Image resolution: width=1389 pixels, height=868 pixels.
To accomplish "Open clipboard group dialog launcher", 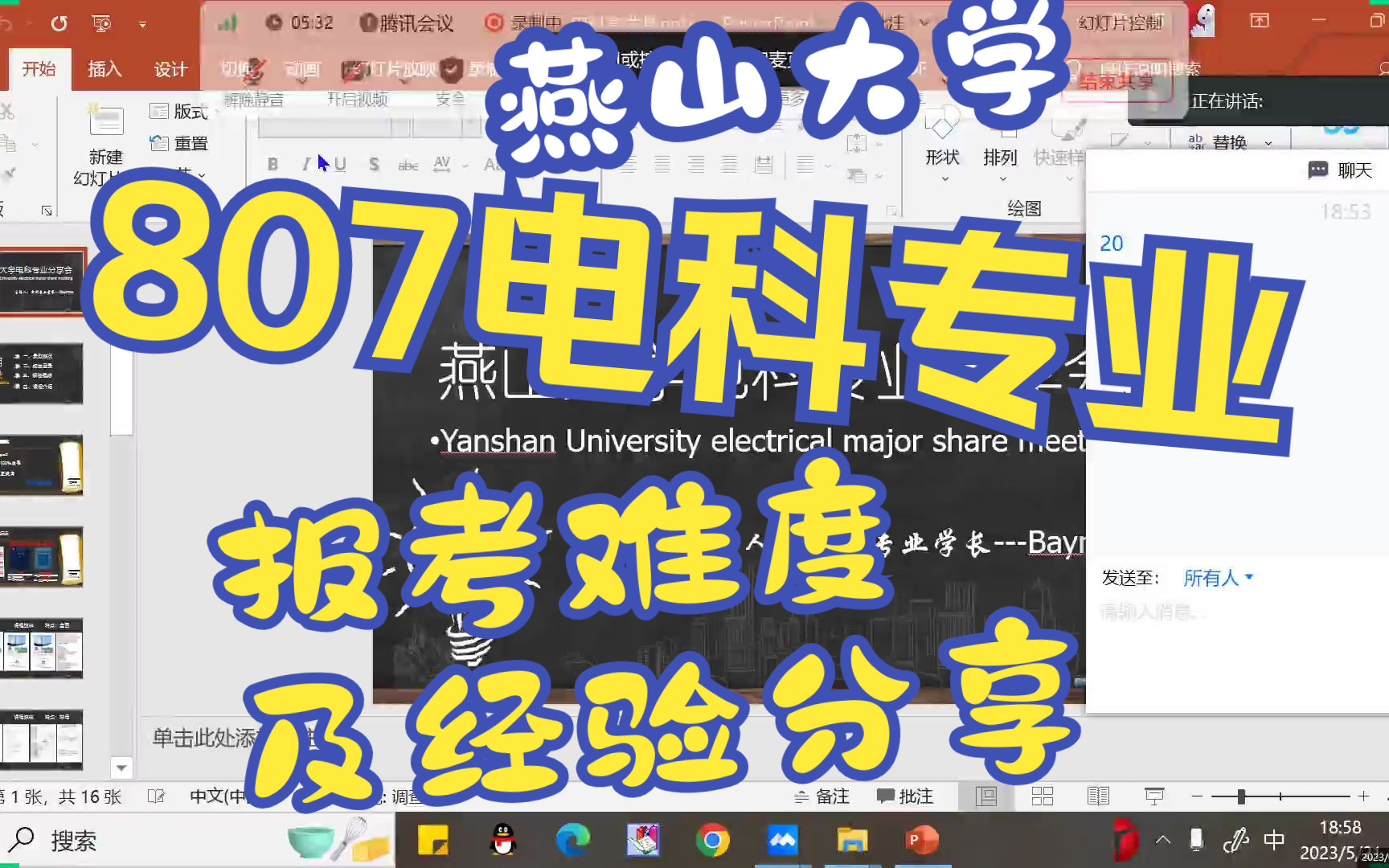I will pos(47,211).
